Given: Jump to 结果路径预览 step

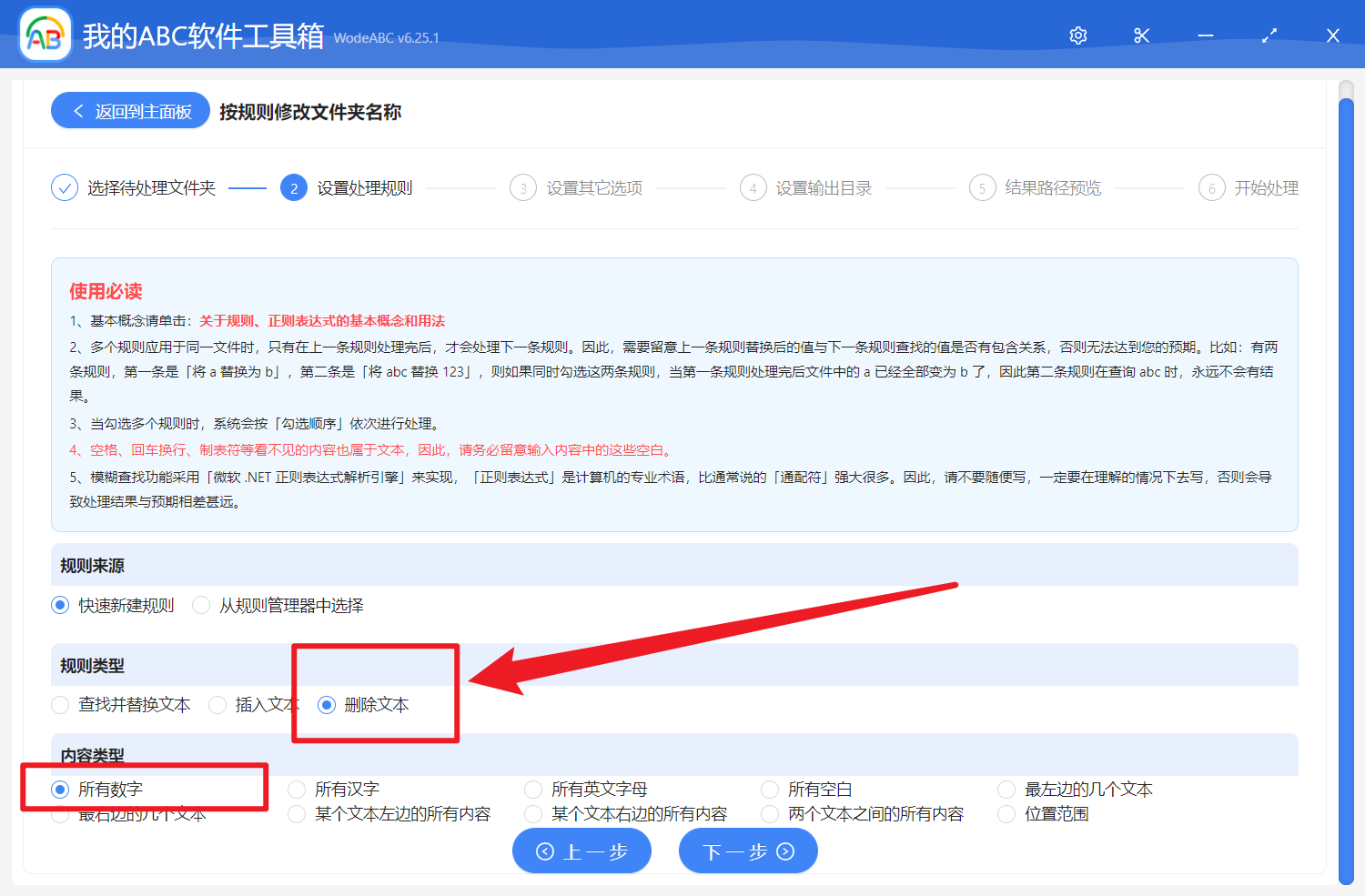Looking at the screenshot, I should pyautogui.click(x=1052, y=188).
